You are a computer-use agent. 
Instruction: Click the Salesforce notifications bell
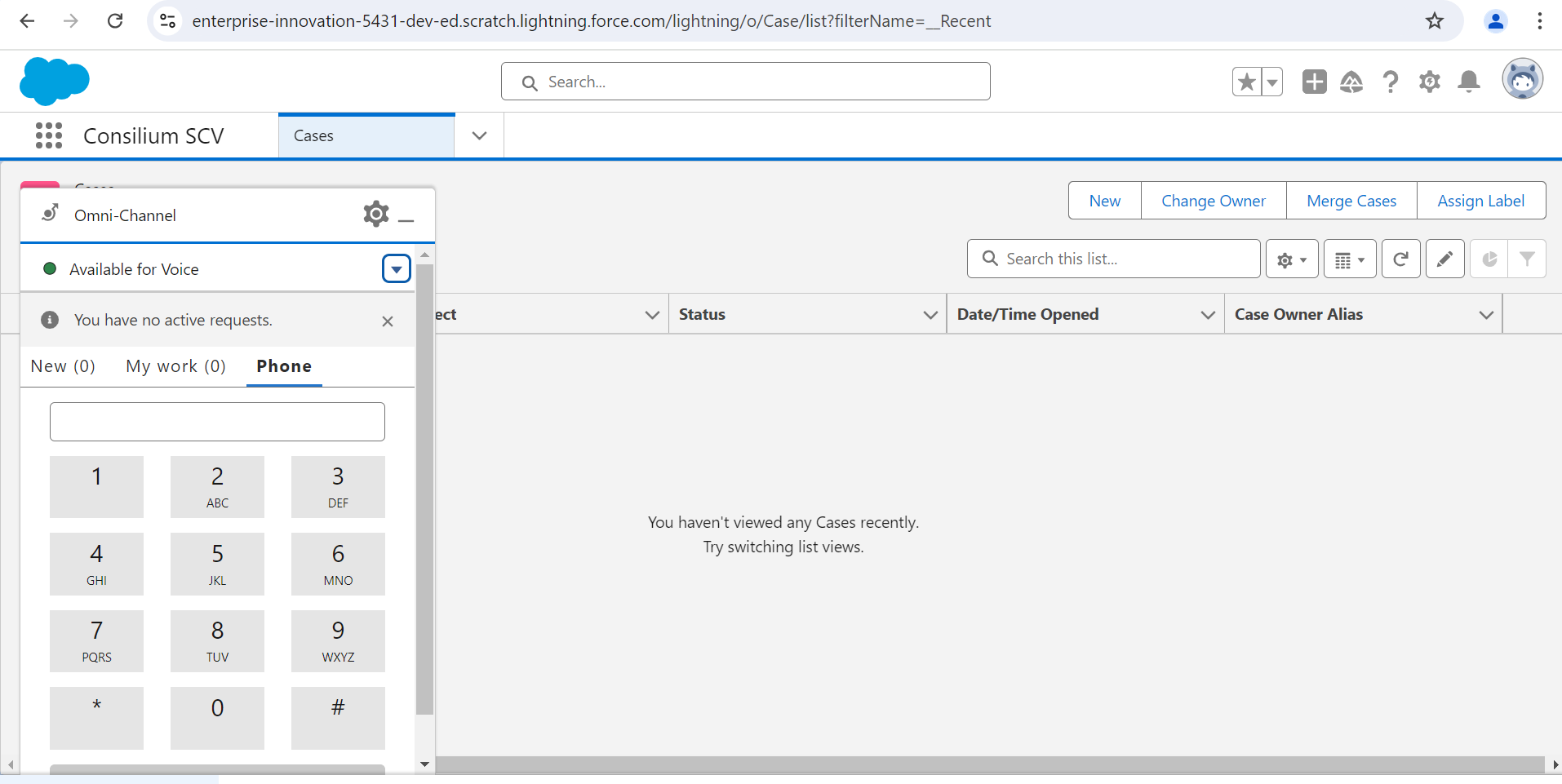tap(1468, 82)
